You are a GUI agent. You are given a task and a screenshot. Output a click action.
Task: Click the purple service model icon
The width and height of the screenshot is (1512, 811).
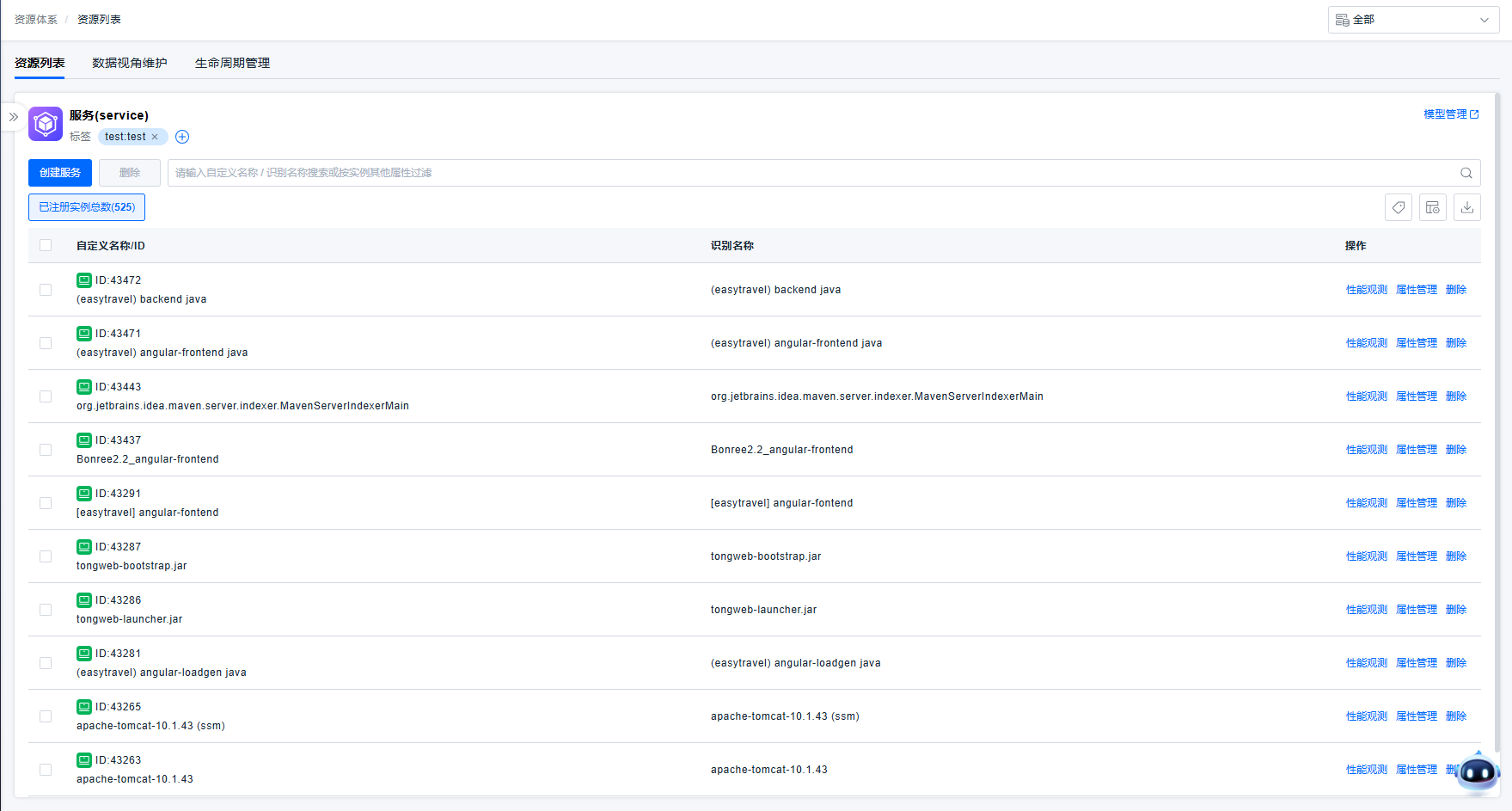46,124
